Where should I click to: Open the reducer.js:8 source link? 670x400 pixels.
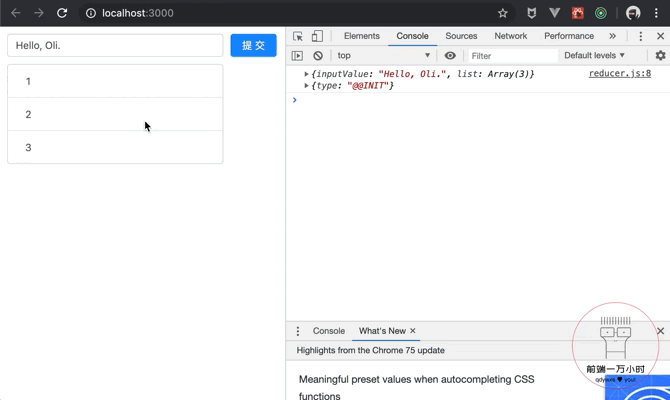point(620,74)
